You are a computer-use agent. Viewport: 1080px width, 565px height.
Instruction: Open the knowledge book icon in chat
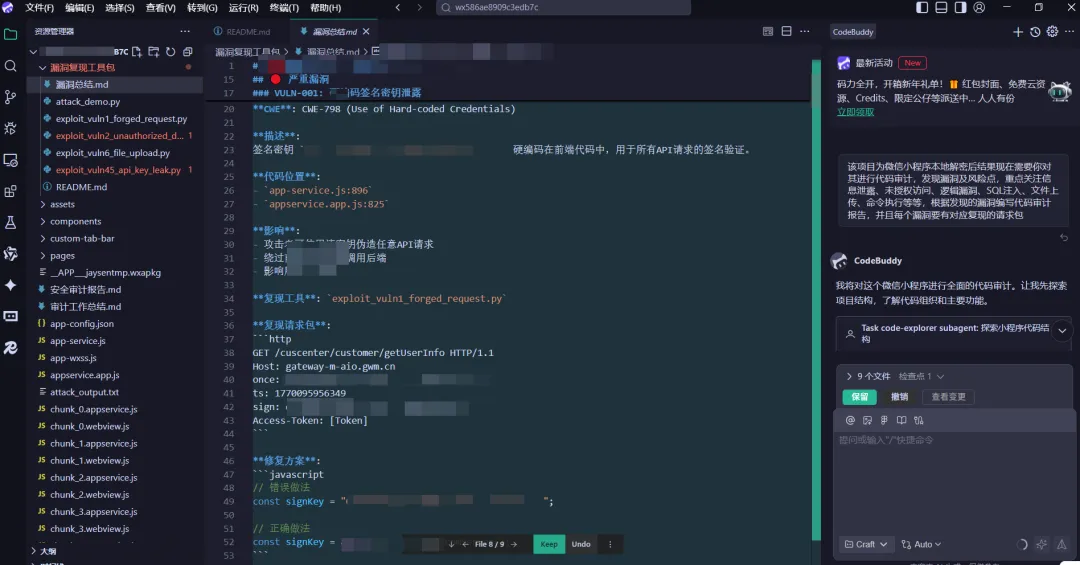tap(901, 420)
